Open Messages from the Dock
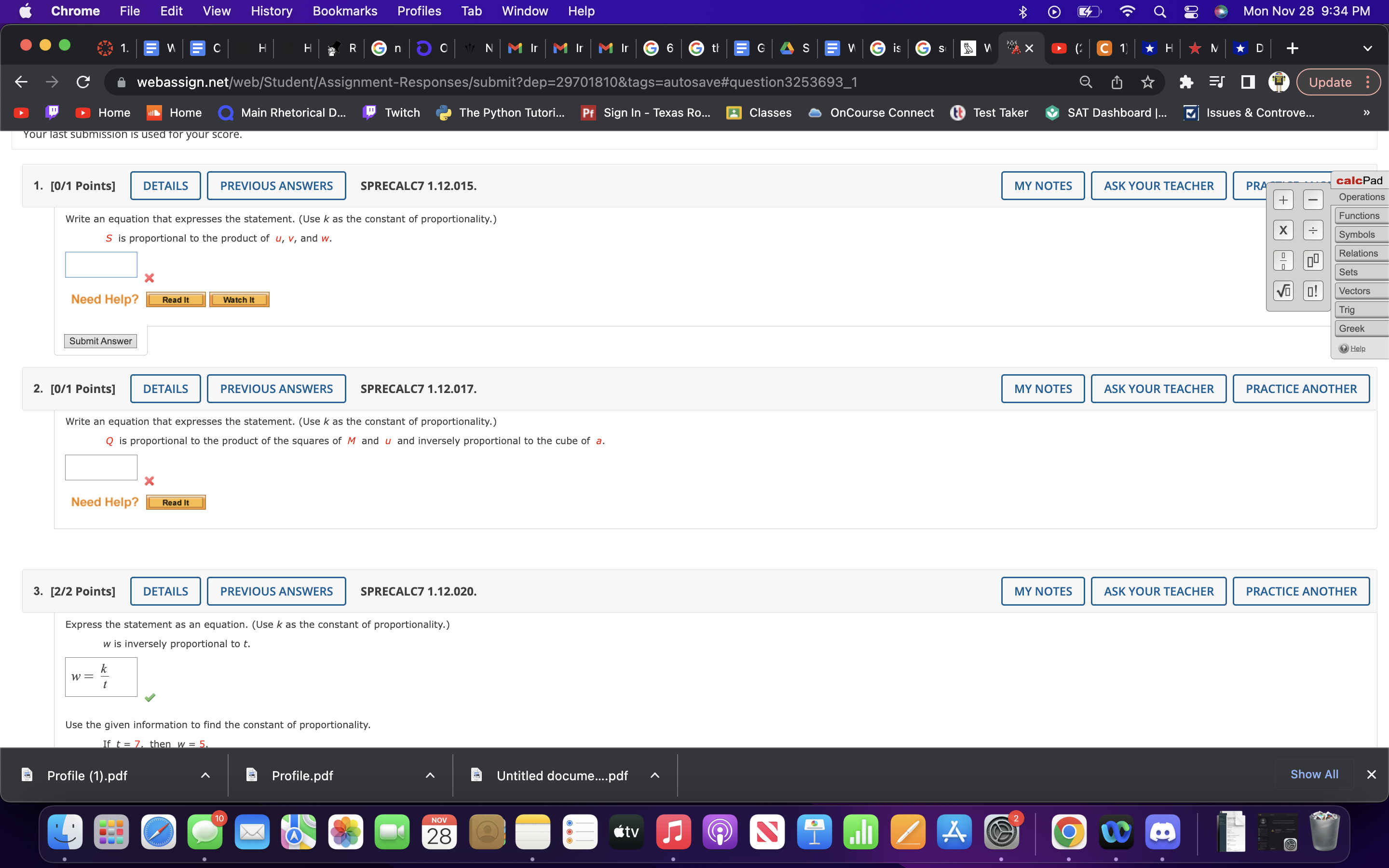Viewport: 1389px width, 868px height. pos(205,831)
